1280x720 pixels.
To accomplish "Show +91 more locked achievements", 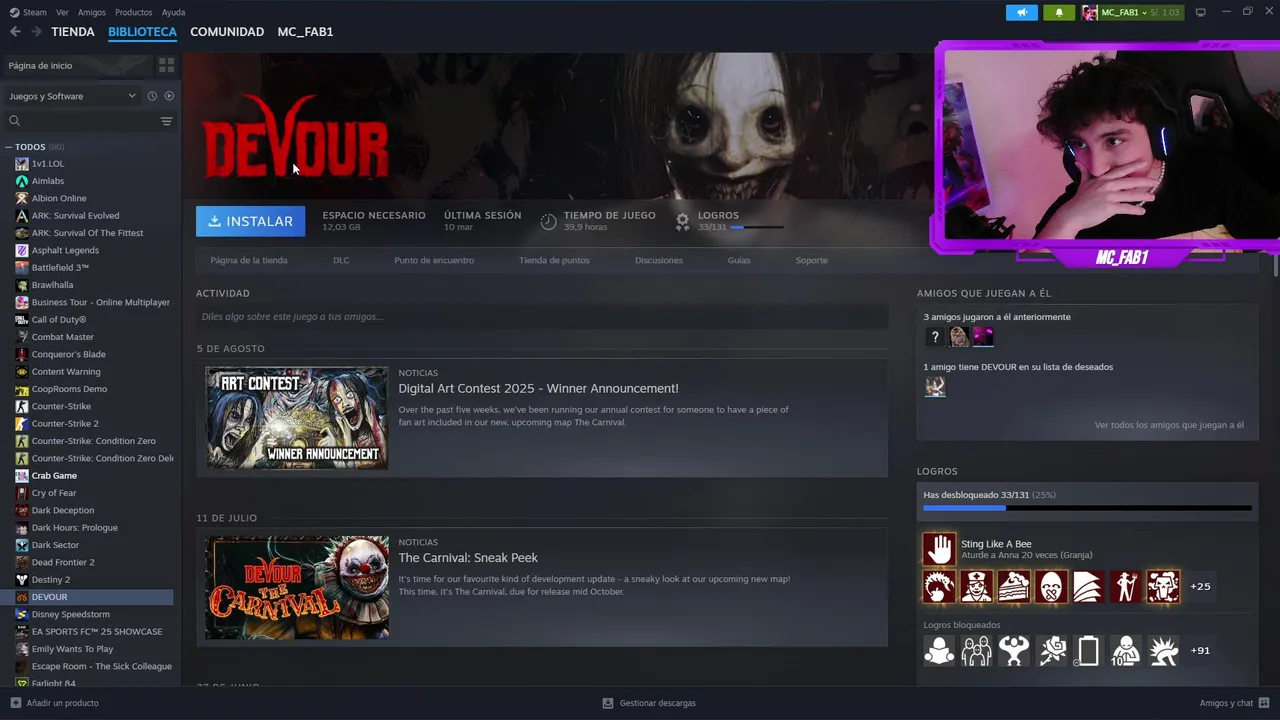I will pyautogui.click(x=1200, y=650).
